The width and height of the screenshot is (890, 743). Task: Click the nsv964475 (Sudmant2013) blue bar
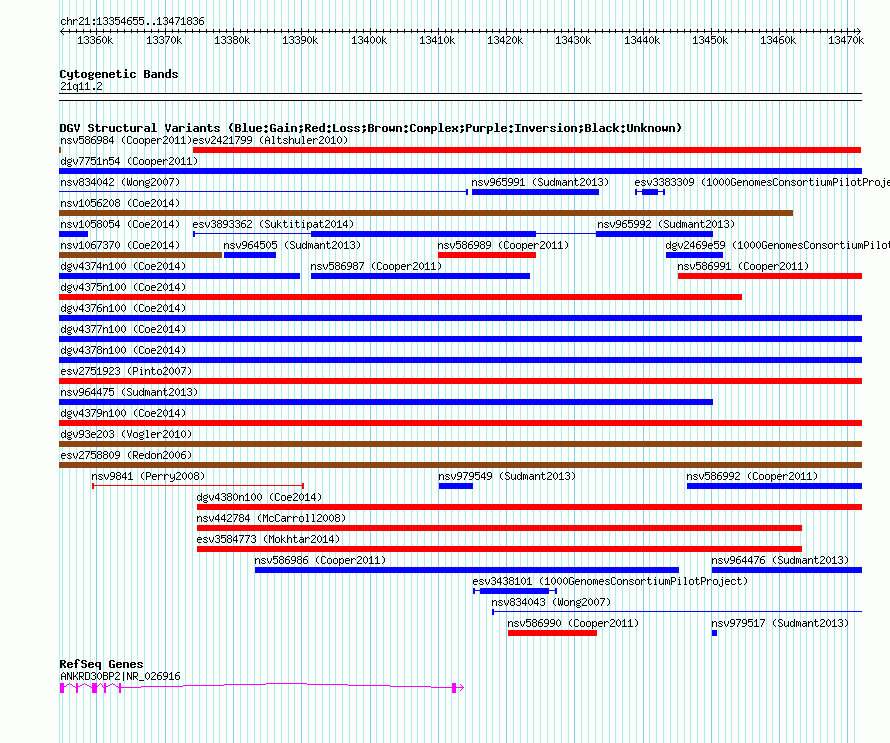[386, 402]
